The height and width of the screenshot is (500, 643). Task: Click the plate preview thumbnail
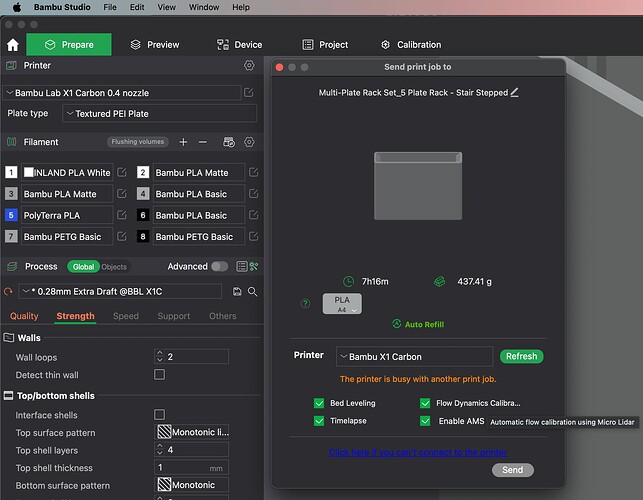coord(418,186)
